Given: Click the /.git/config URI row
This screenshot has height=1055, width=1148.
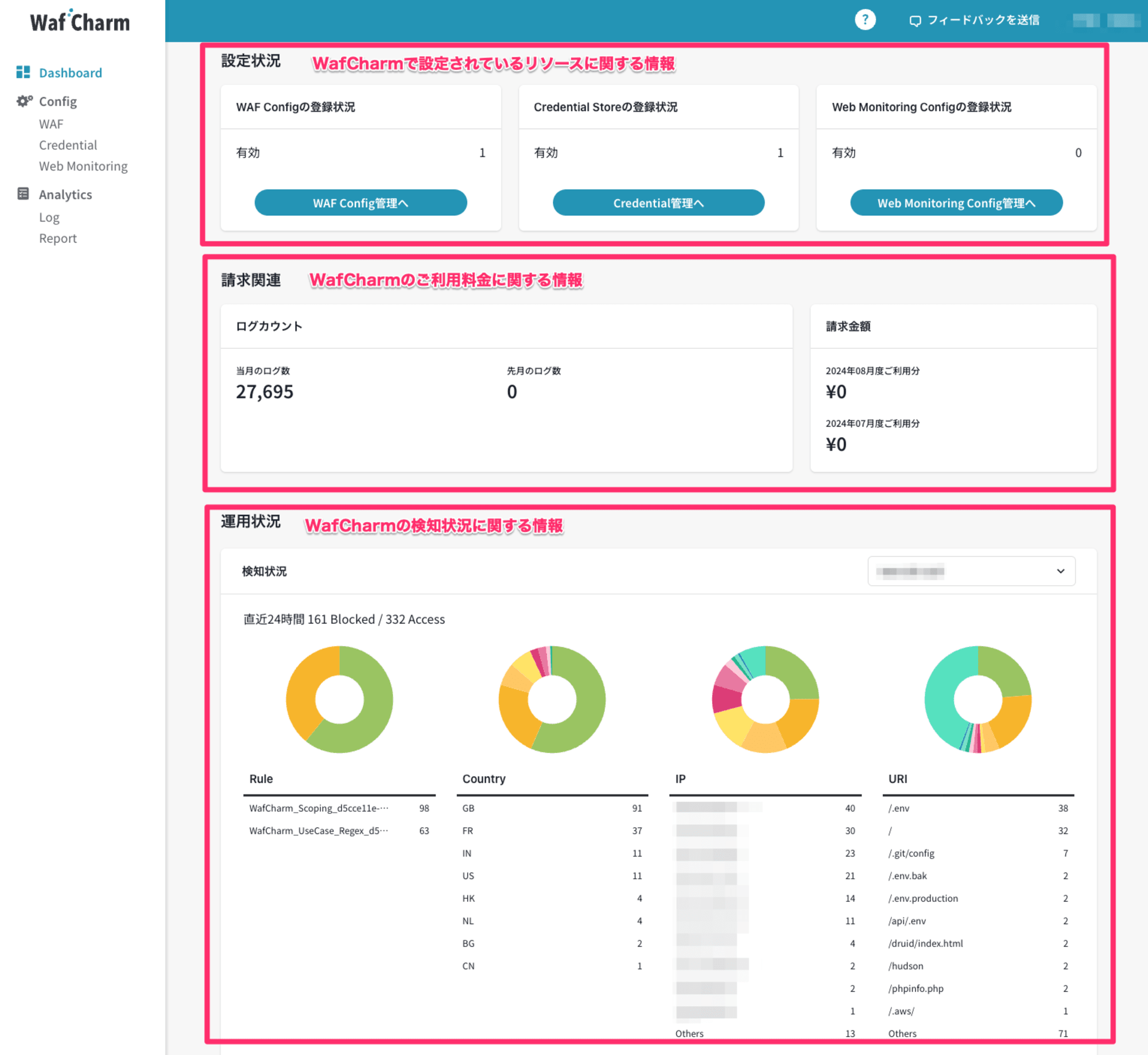Looking at the screenshot, I should pos(978,854).
